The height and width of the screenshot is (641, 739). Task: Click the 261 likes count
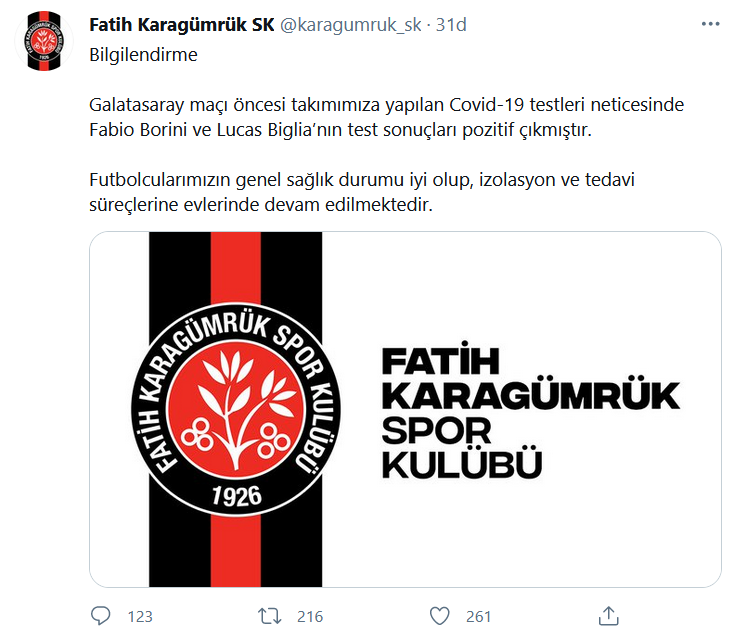click(x=478, y=616)
